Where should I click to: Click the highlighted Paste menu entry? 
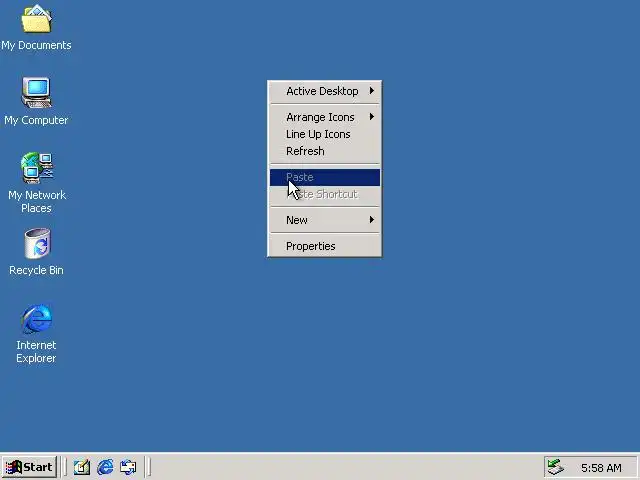pos(325,177)
